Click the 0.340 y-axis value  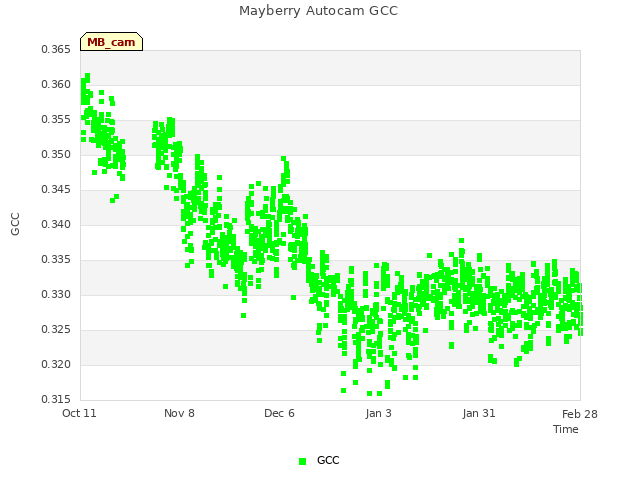coord(56,224)
